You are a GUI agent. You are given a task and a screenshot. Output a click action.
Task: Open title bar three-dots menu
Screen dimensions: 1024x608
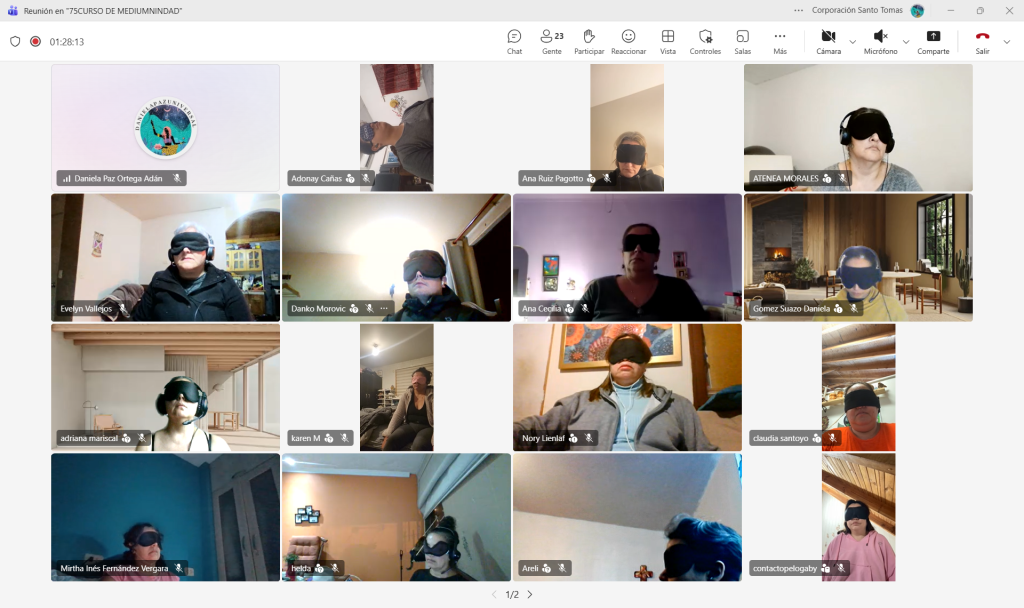coord(798,10)
